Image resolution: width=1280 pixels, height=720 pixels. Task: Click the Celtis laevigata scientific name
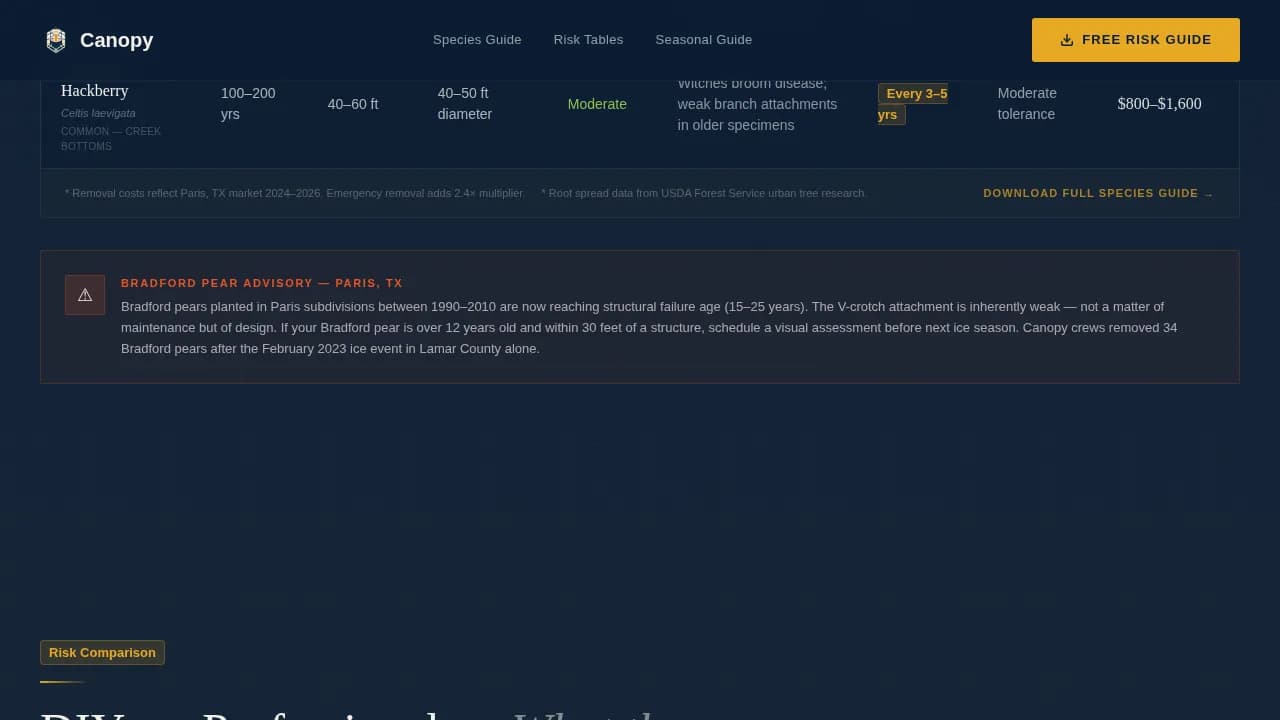(98, 113)
